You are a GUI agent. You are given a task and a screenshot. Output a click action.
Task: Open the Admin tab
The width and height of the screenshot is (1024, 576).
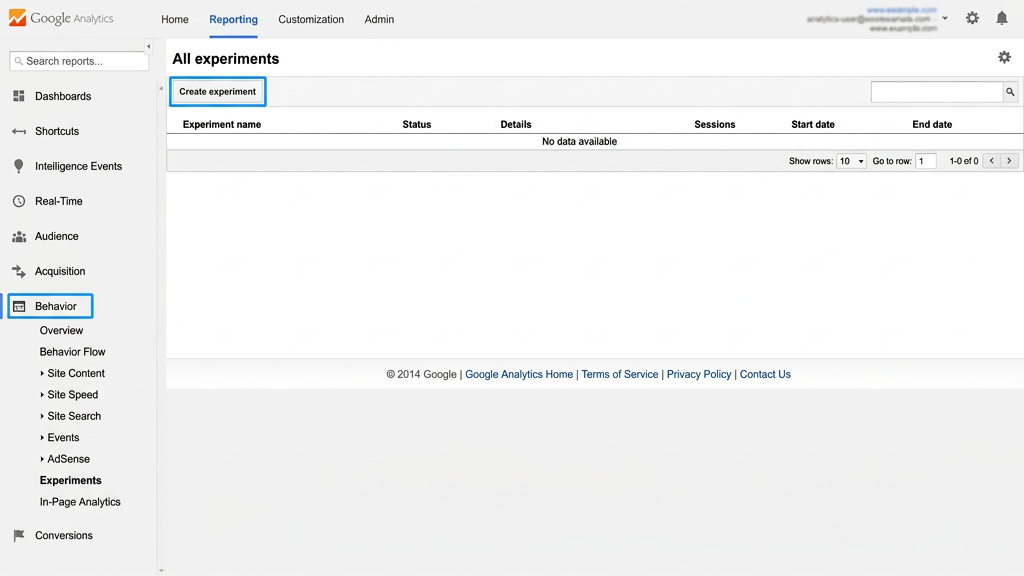(379, 20)
